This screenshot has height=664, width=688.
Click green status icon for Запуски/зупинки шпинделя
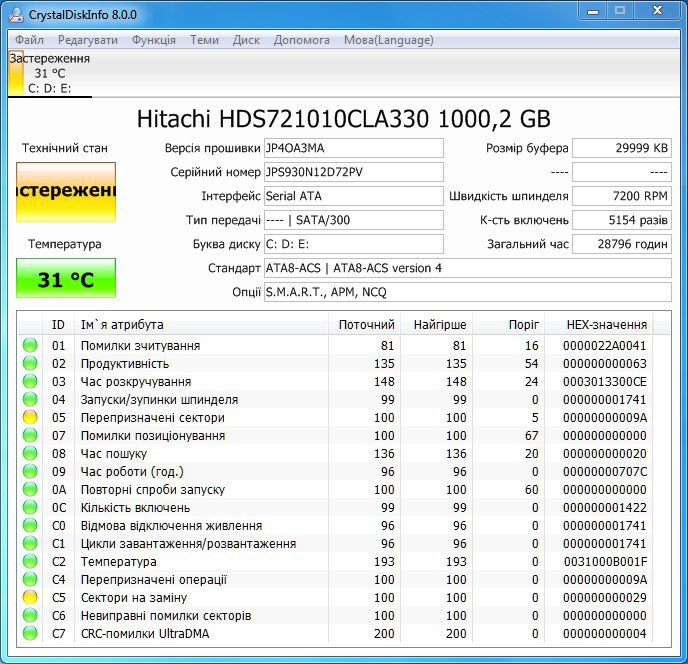pyautogui.click(x=30, y=399)
